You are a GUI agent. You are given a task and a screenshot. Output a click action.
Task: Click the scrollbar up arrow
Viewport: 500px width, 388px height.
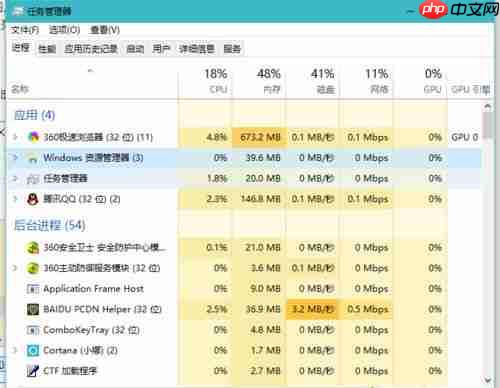point(488,107)
